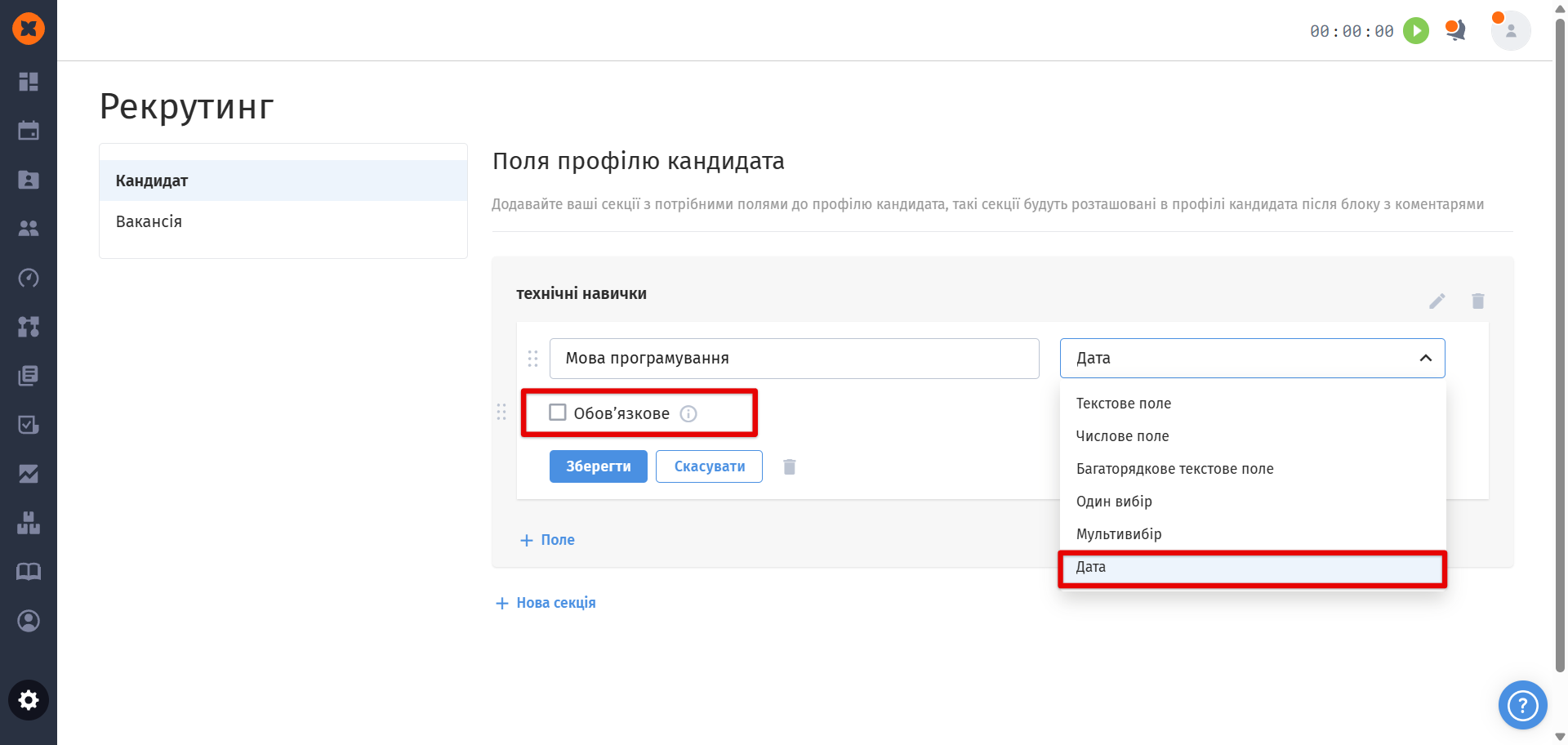Delete the "технічні навички" section
This screenshot has width=1568, height=745.
(1477, 301)
